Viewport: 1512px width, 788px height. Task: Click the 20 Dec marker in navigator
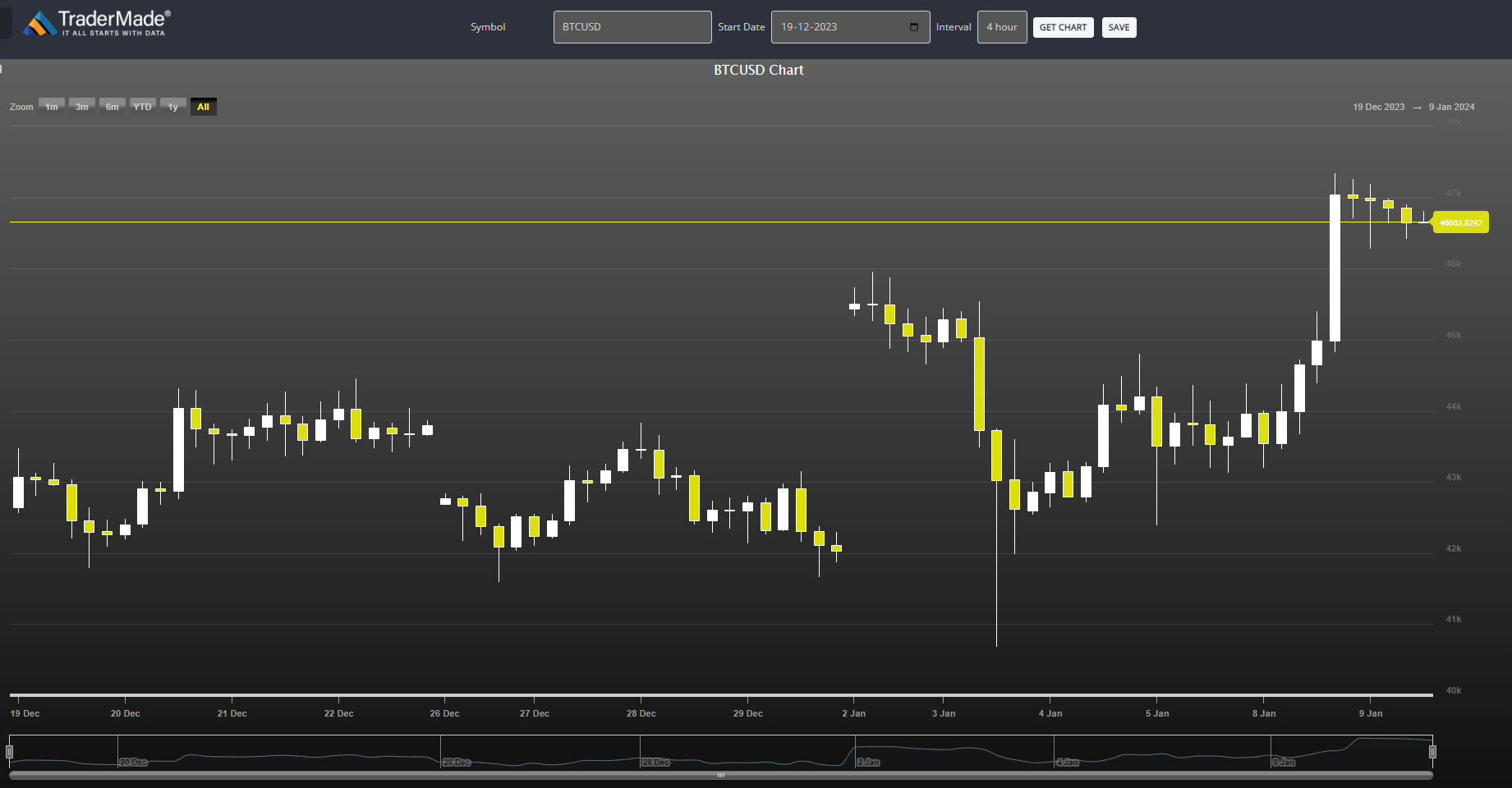point(133,763)
